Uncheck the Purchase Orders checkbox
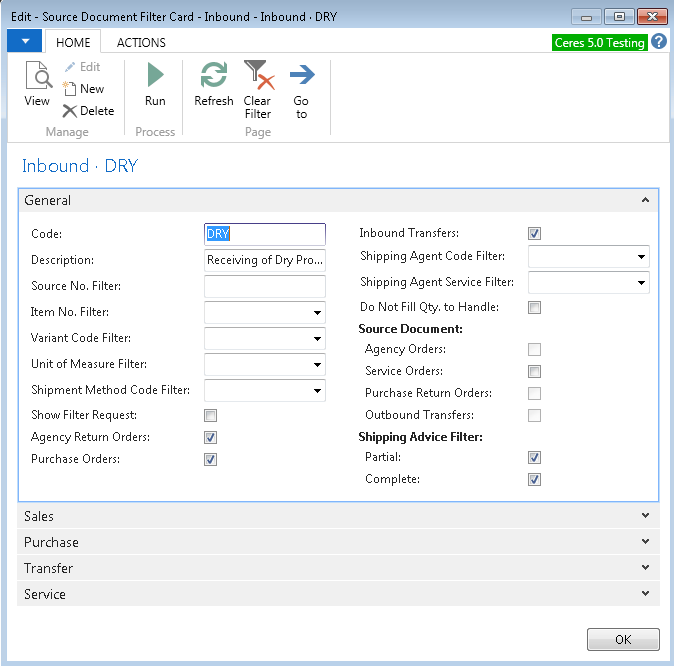This screenshot has width=674, height=666. click(211, 460)
